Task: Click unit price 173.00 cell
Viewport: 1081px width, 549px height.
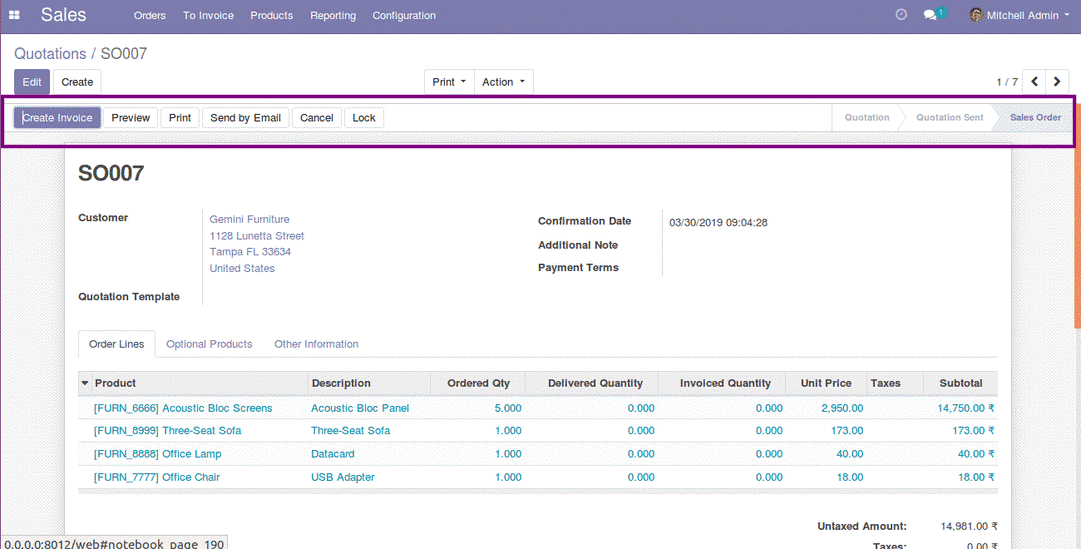Action: point(847,430)
